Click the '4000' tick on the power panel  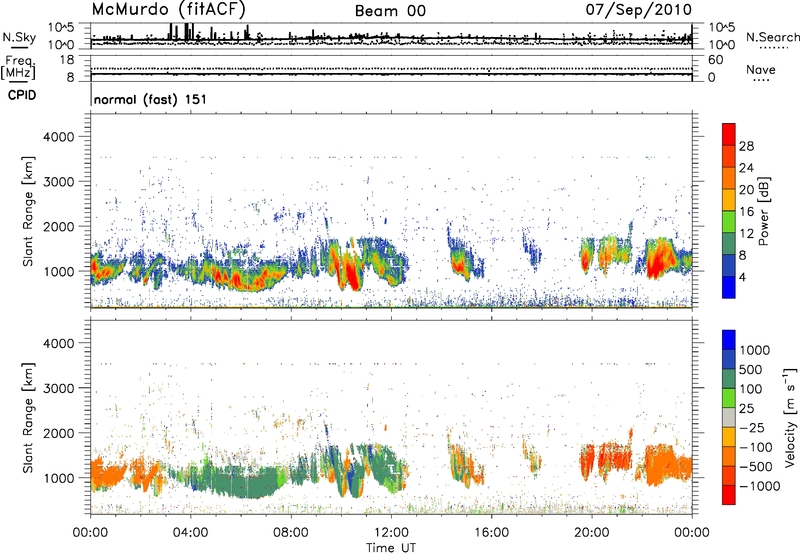59,137
